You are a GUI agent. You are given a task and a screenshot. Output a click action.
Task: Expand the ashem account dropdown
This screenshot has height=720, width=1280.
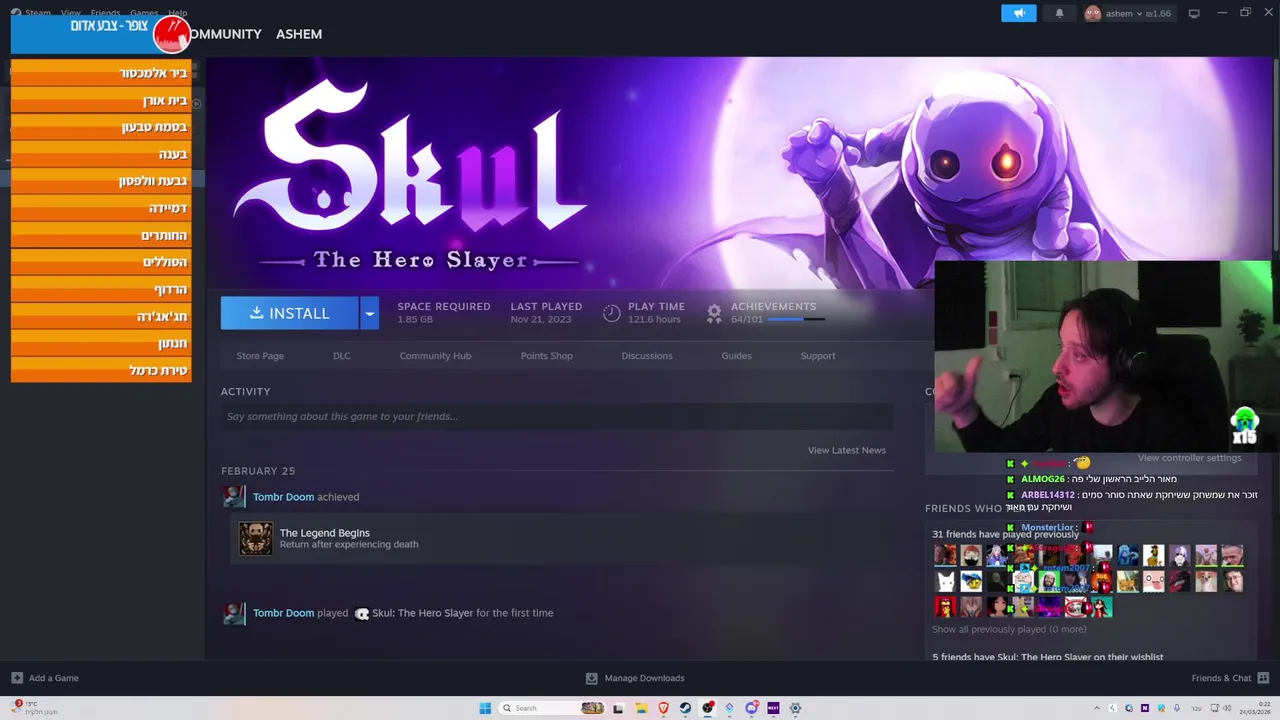1128,13
